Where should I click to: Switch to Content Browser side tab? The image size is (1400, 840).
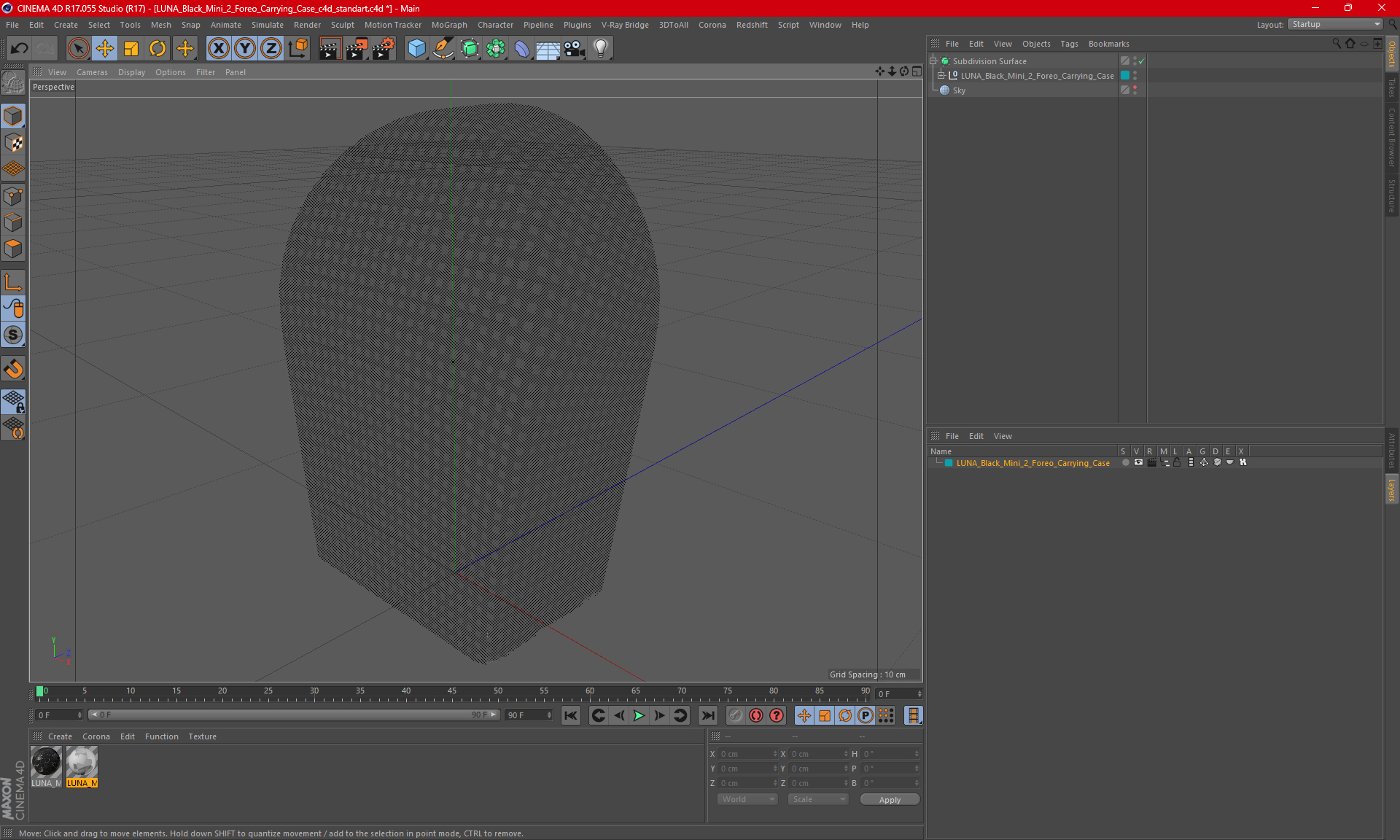point(1392,137)
